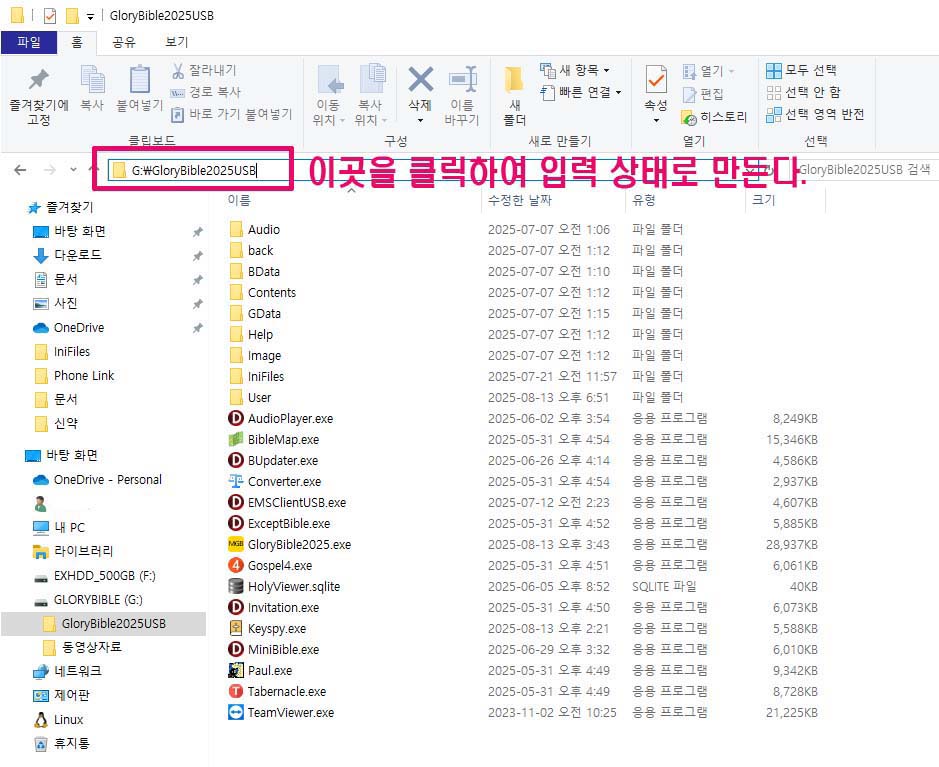Switch to the 홈 (Home) tab
Image resolution: width=939 pixels, height=767 pixels.
(77, 42)
